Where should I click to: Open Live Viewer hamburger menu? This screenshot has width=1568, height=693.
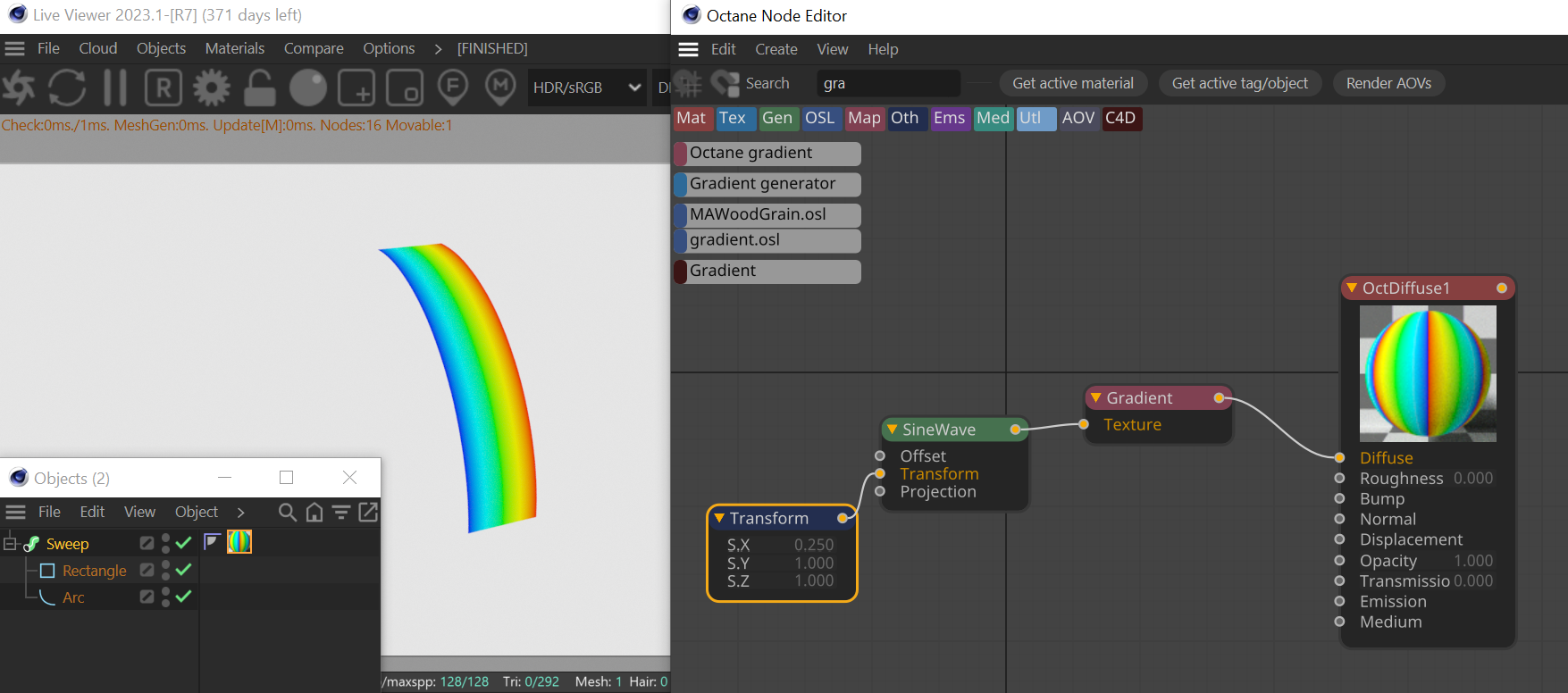point(14,48)
